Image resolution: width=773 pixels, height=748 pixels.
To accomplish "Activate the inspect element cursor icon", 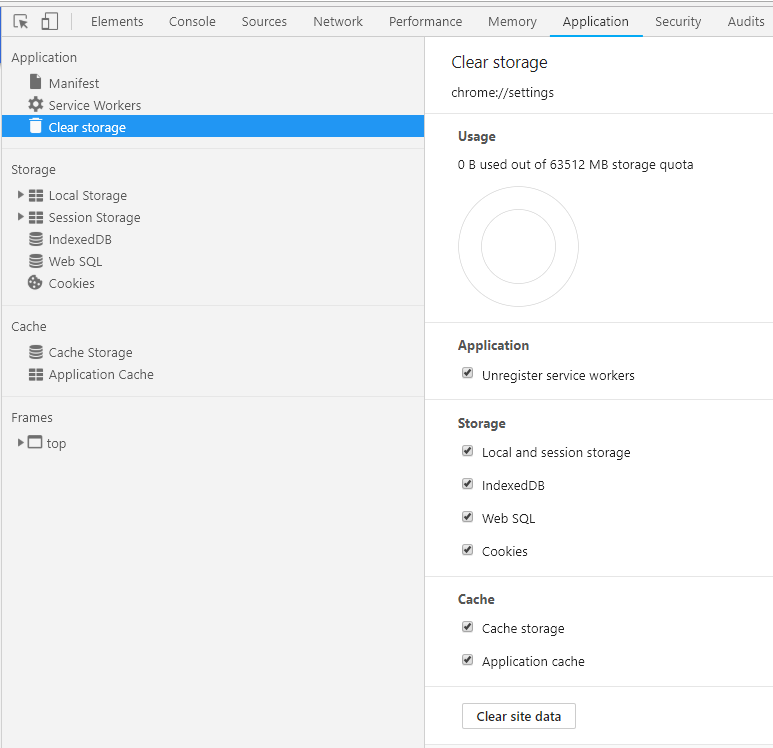I will click(21, 22).
